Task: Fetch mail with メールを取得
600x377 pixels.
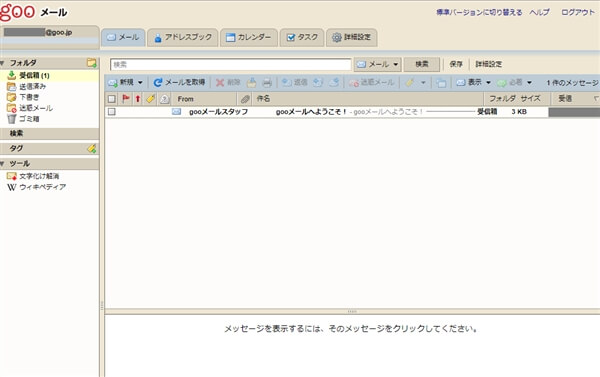Action: pos(179,82)
